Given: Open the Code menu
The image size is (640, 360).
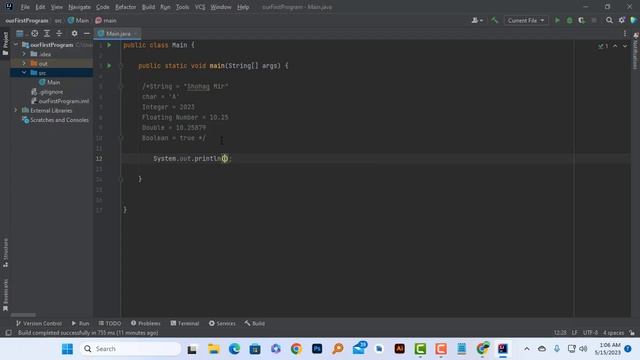Looking at the screenshot, I should tap(102, 7).
